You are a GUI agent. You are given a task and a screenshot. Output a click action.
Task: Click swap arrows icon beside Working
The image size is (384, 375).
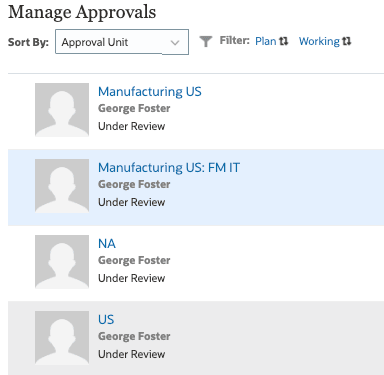point(347,41)
